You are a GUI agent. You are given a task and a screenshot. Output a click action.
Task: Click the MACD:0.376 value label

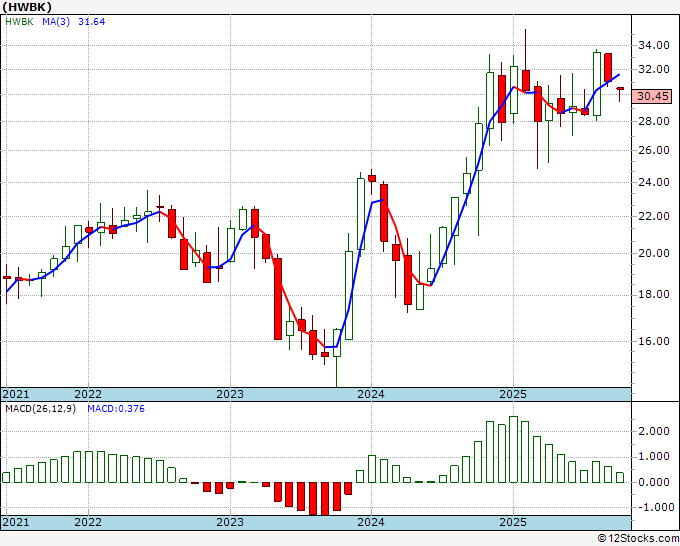click(x=116, y=409)
